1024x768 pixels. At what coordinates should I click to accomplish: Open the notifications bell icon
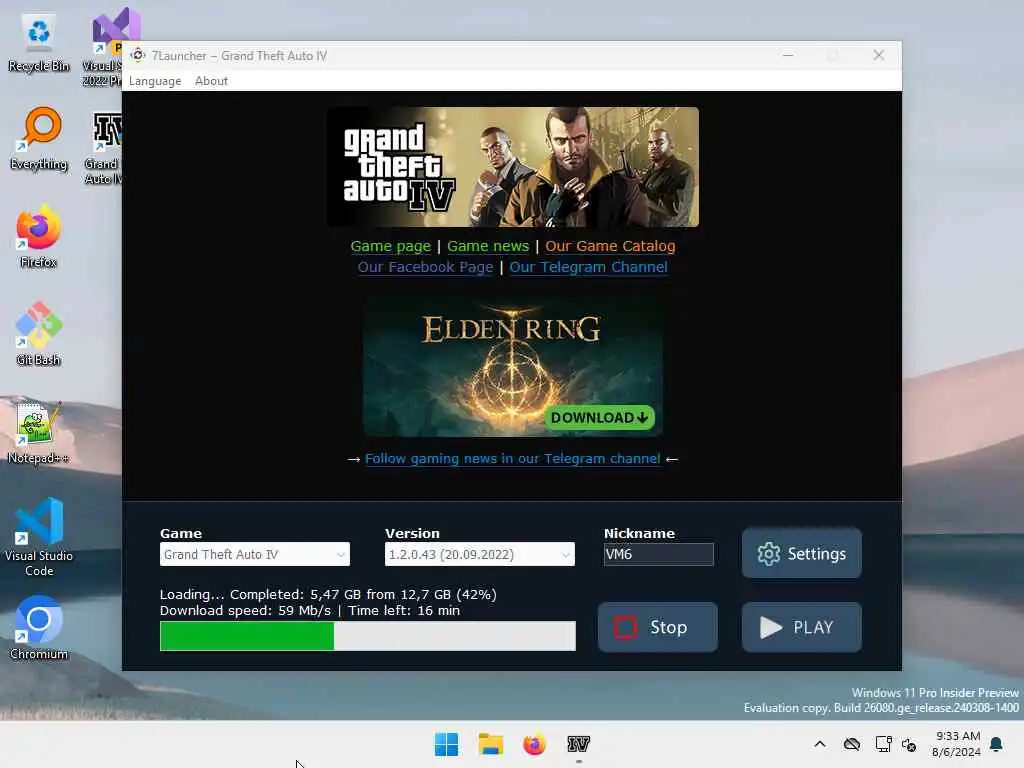997,744
